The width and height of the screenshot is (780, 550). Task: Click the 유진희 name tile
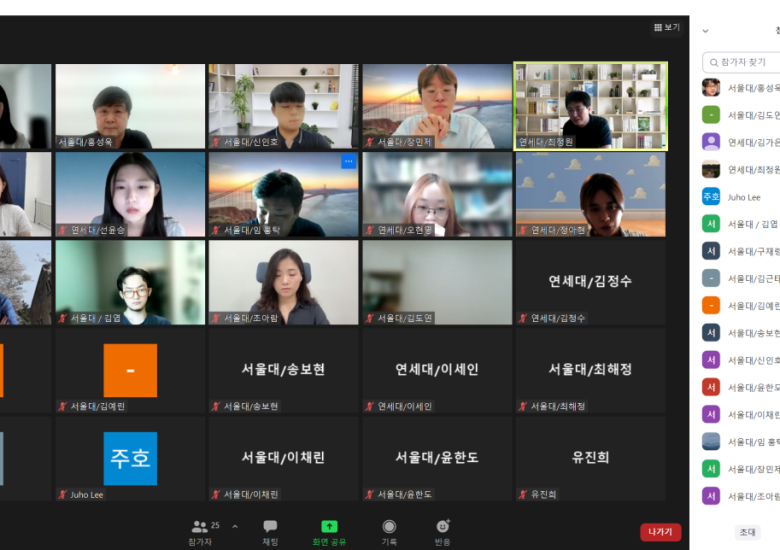click(590, 458)
